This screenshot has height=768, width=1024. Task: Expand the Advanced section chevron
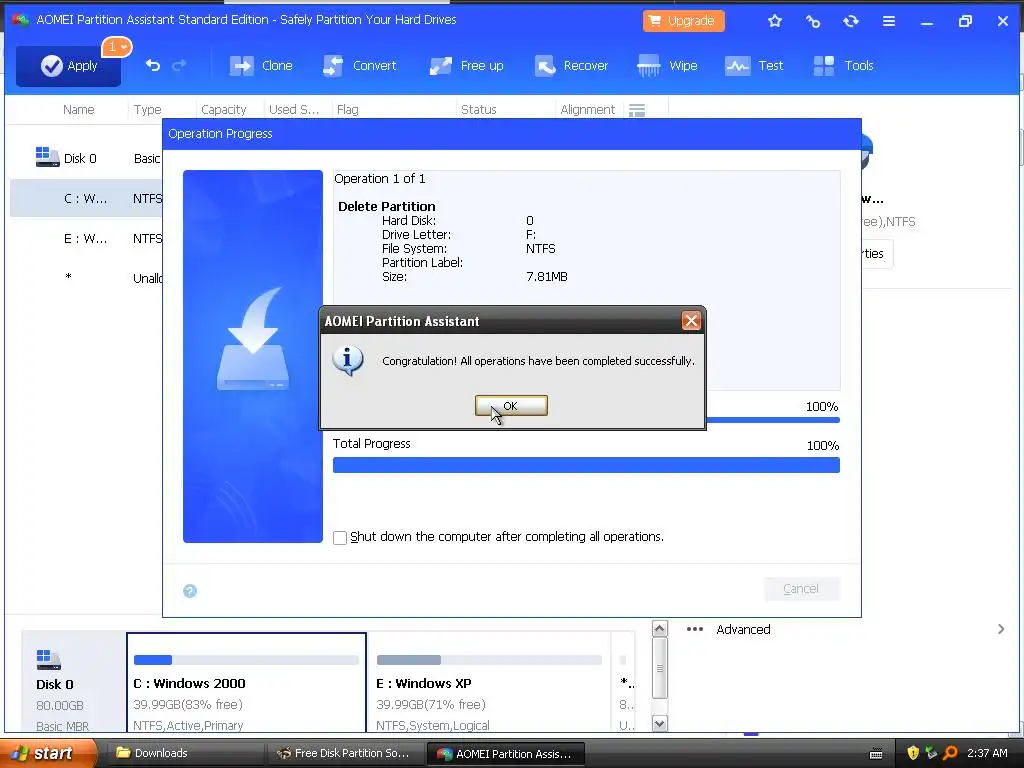1000,630
